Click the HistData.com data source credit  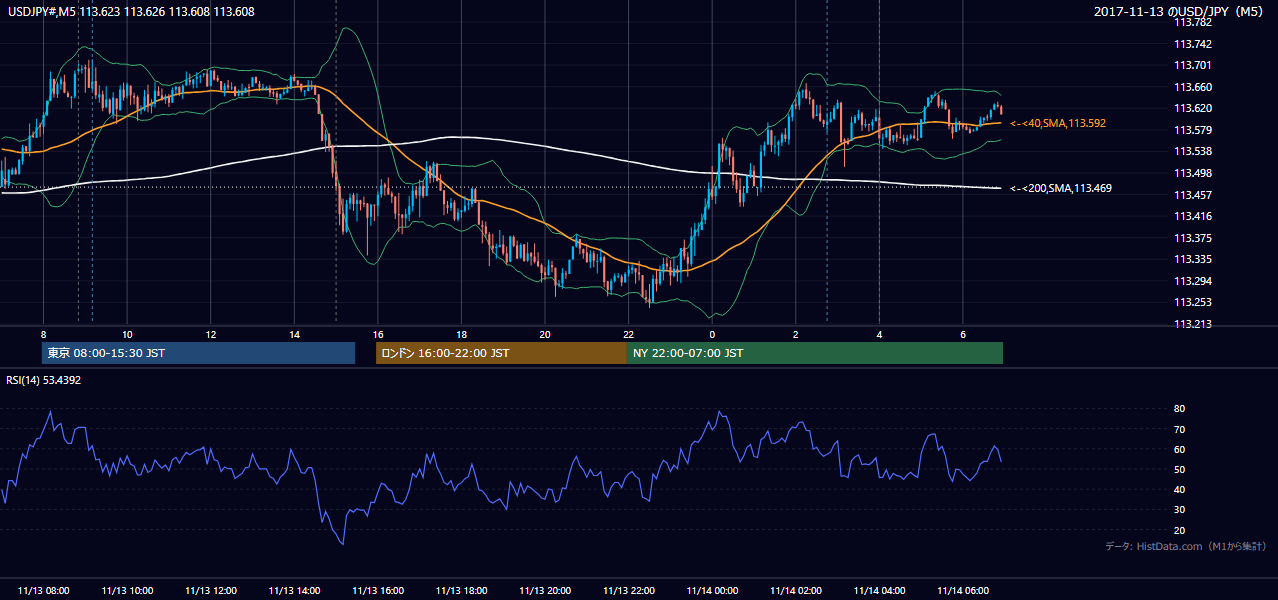click(1186, 546)
